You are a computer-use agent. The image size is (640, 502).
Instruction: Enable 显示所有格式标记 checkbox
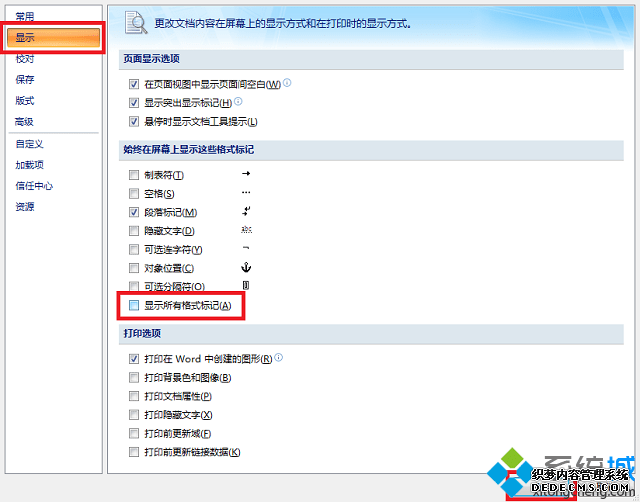click(134, 305)
